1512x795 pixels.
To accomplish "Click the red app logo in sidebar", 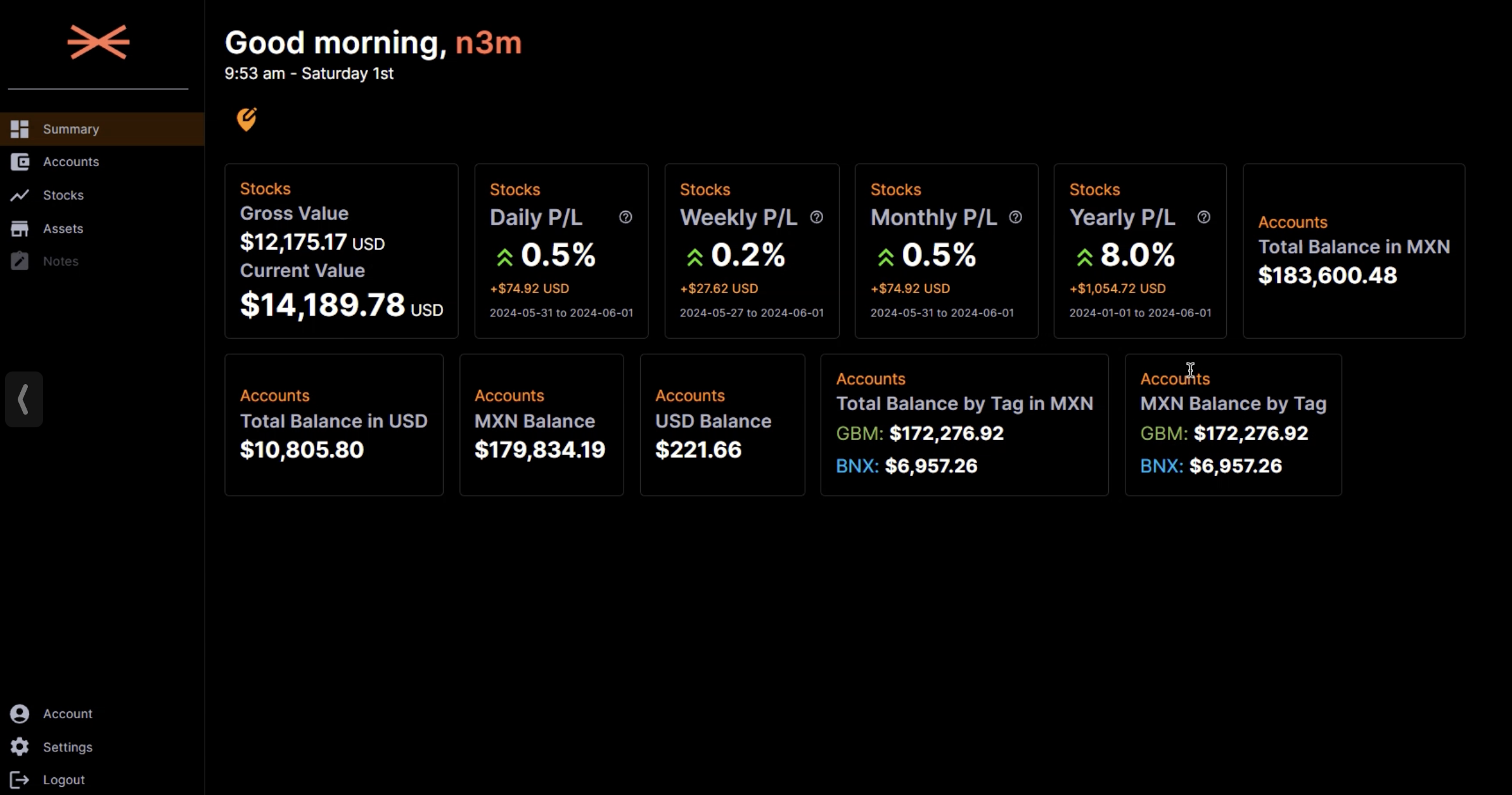I will click(x=98, y=42).
